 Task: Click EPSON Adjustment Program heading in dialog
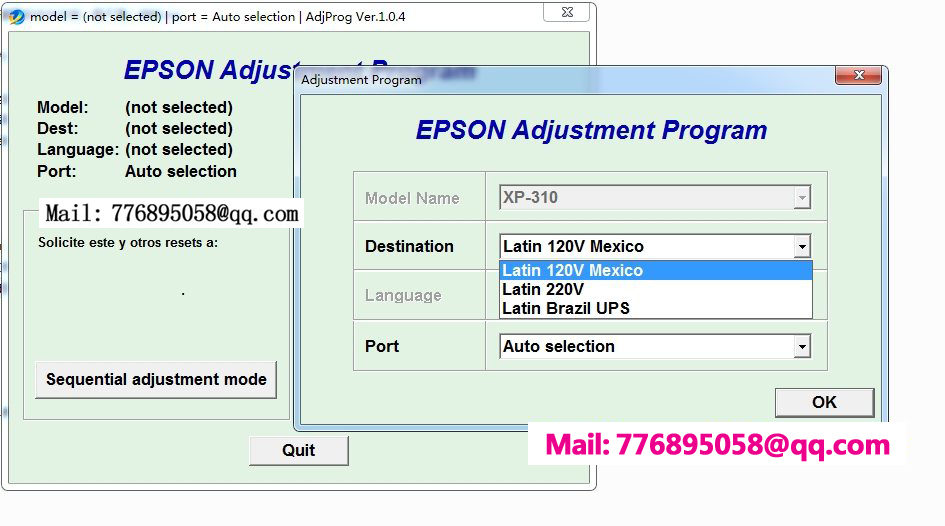point(591,130)
